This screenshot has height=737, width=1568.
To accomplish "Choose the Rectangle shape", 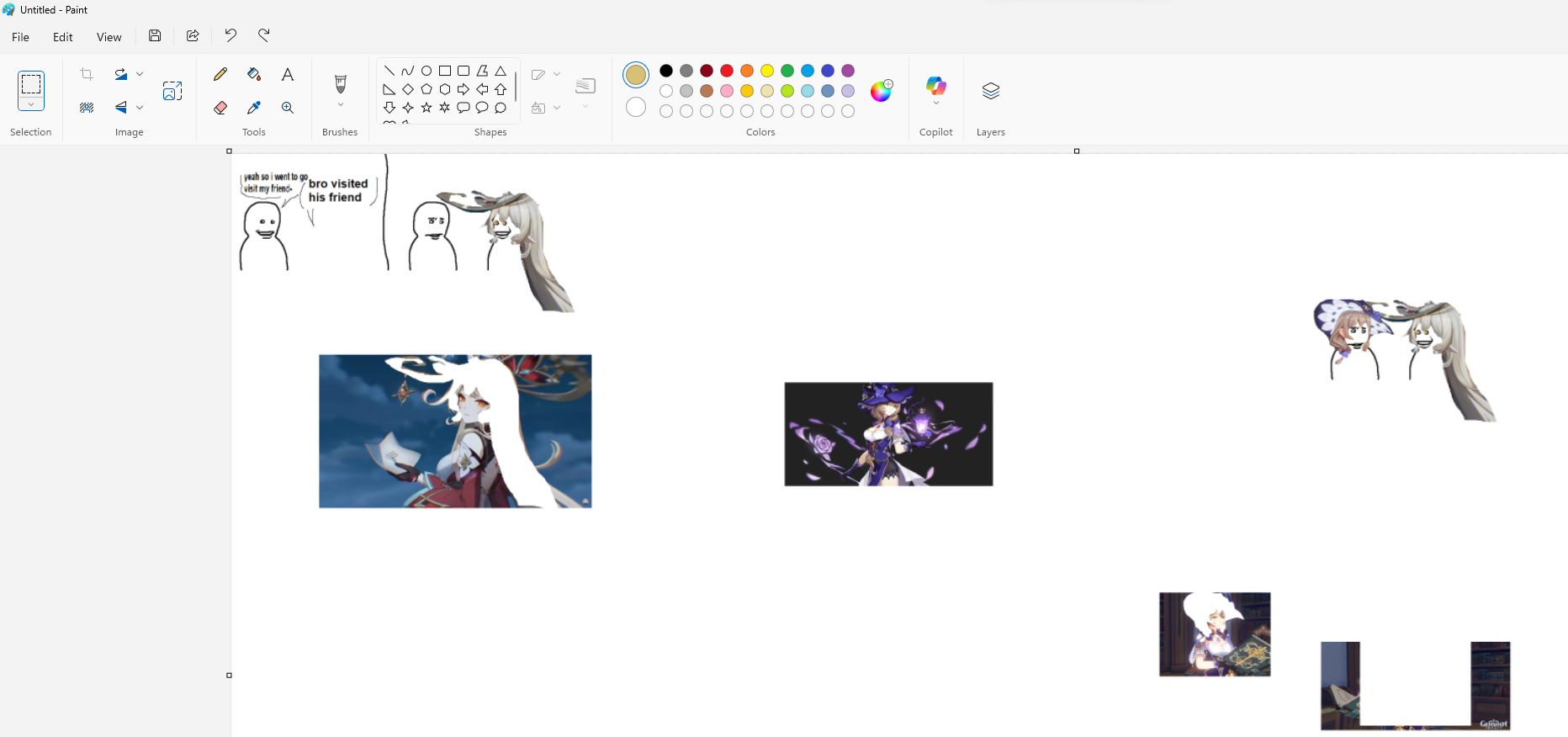I will coord(445,71).
